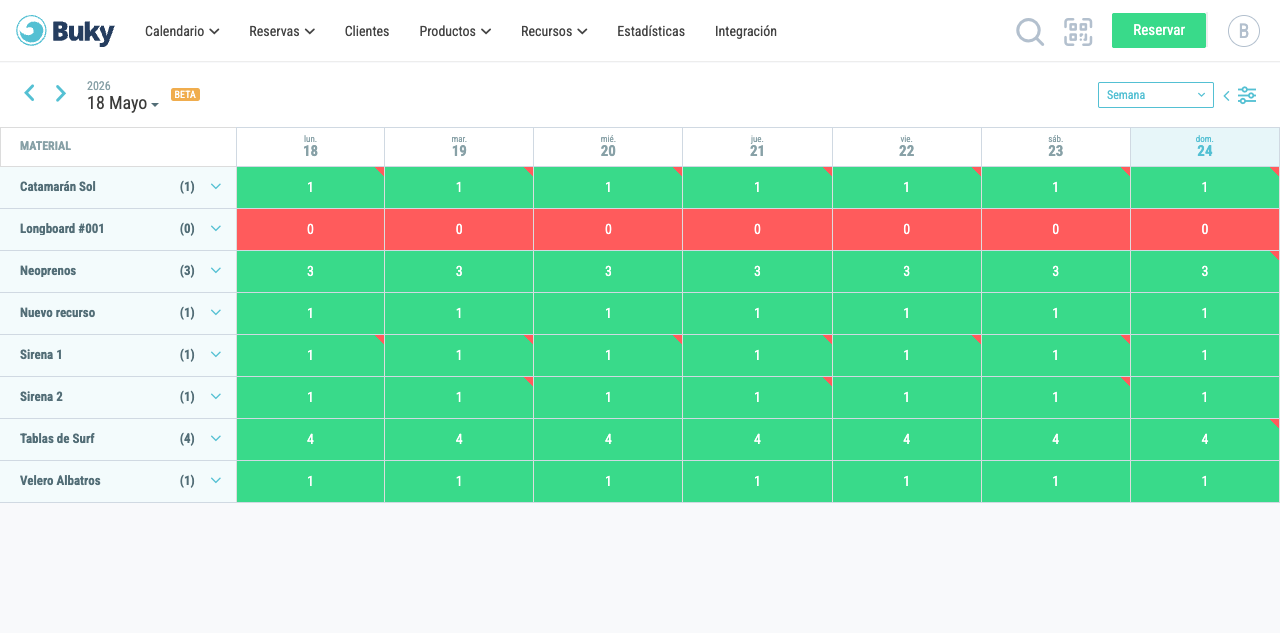1280x633 pixels.
Task: Open the user avatar B menu
Action: (1244, 31)
